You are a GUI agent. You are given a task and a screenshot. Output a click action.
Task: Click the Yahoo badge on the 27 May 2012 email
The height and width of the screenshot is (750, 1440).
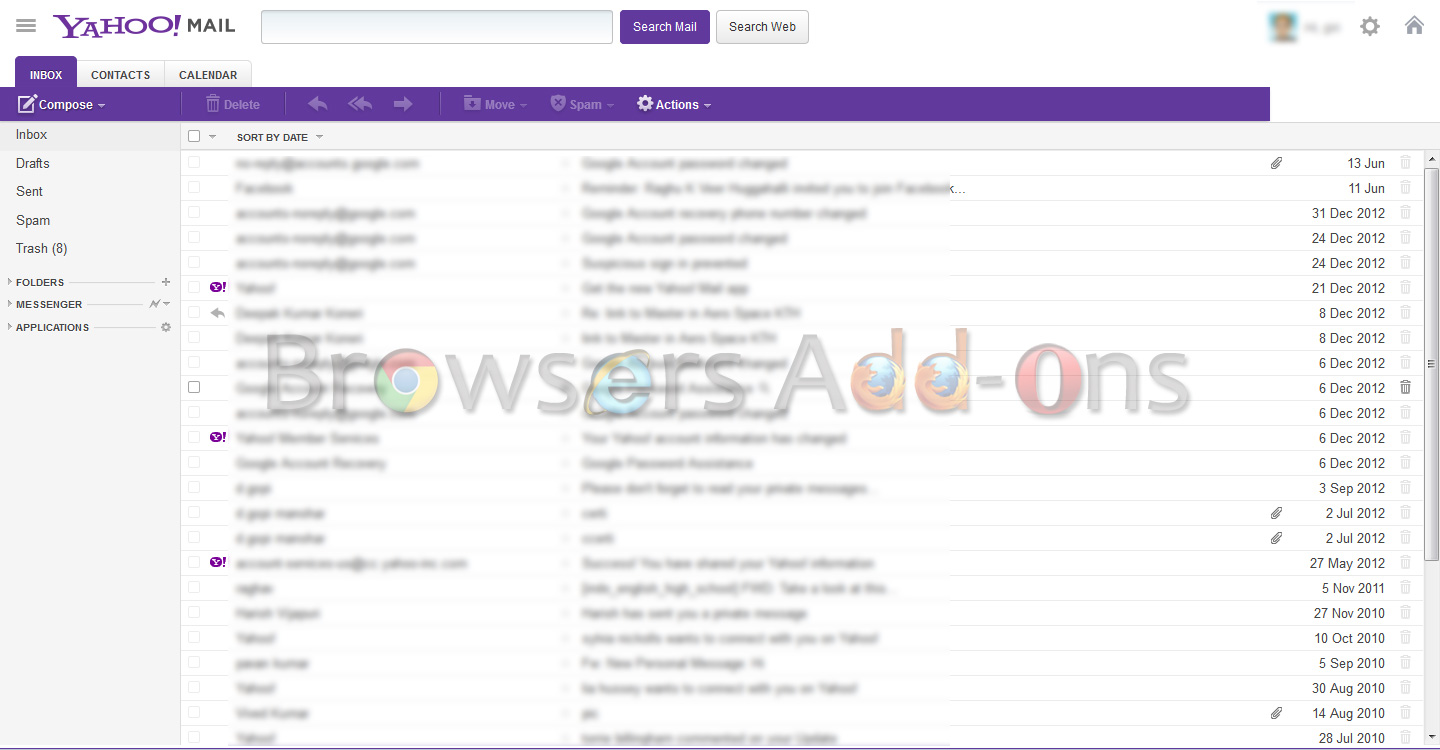[x=218, y=562]
